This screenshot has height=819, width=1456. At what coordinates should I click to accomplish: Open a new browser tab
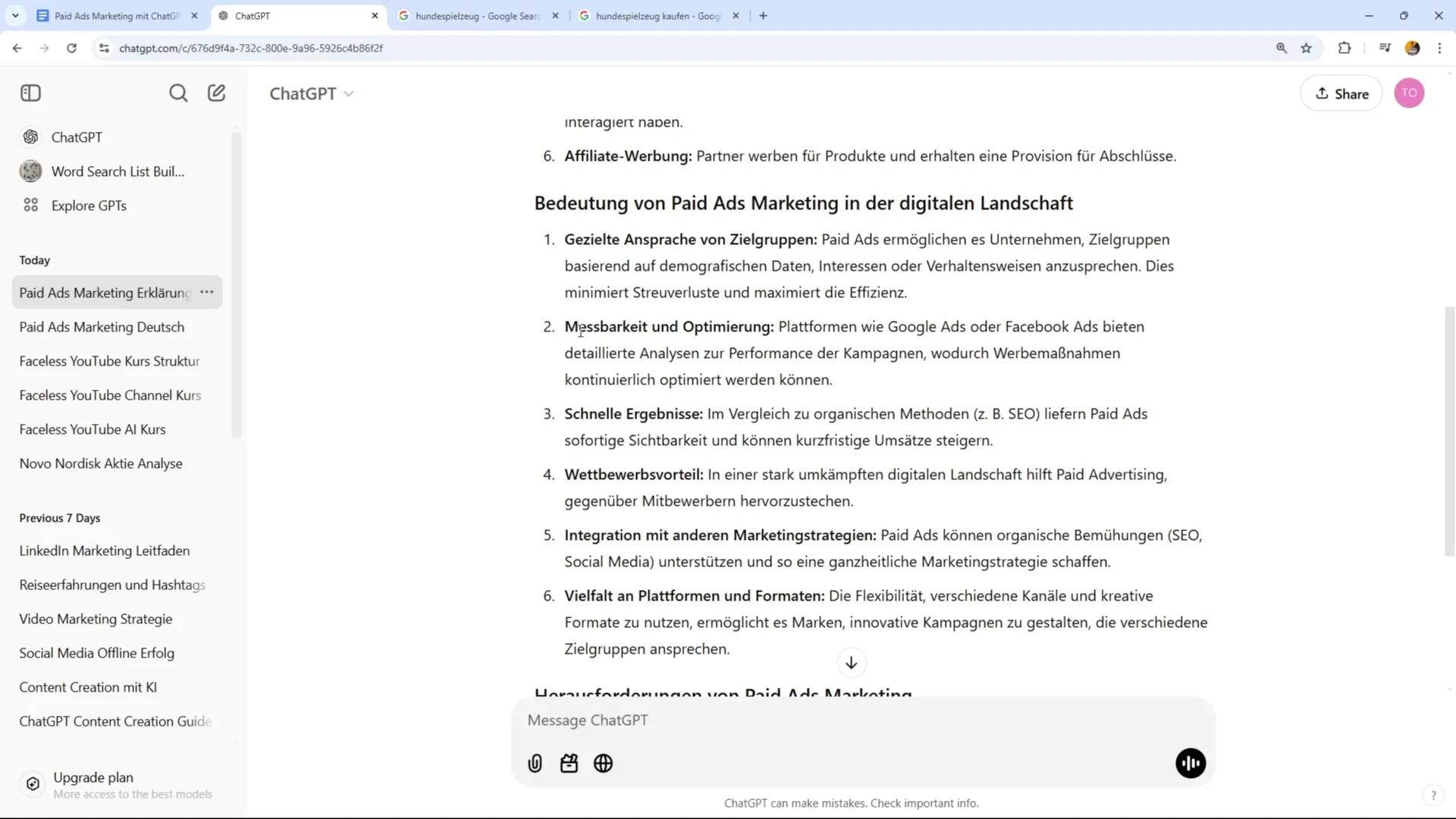pos(763,15)
